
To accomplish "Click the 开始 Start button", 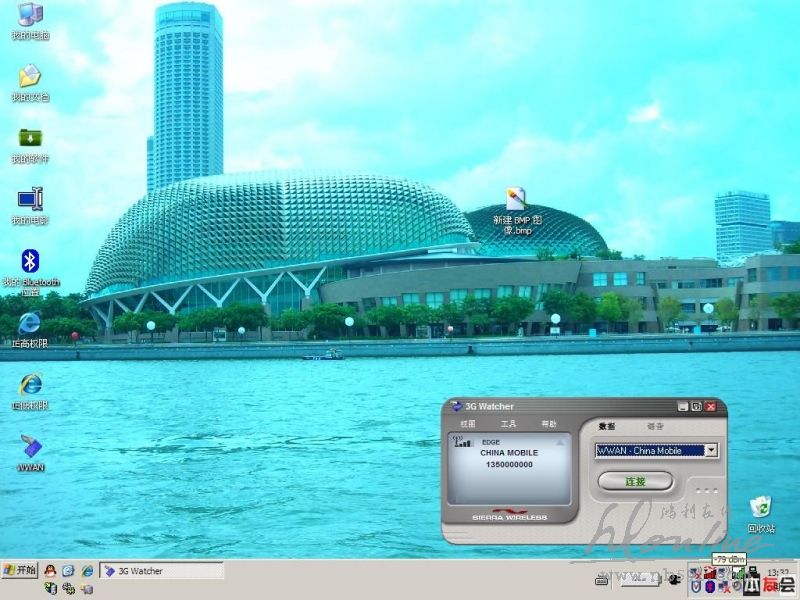I will (x=20, y=570).
